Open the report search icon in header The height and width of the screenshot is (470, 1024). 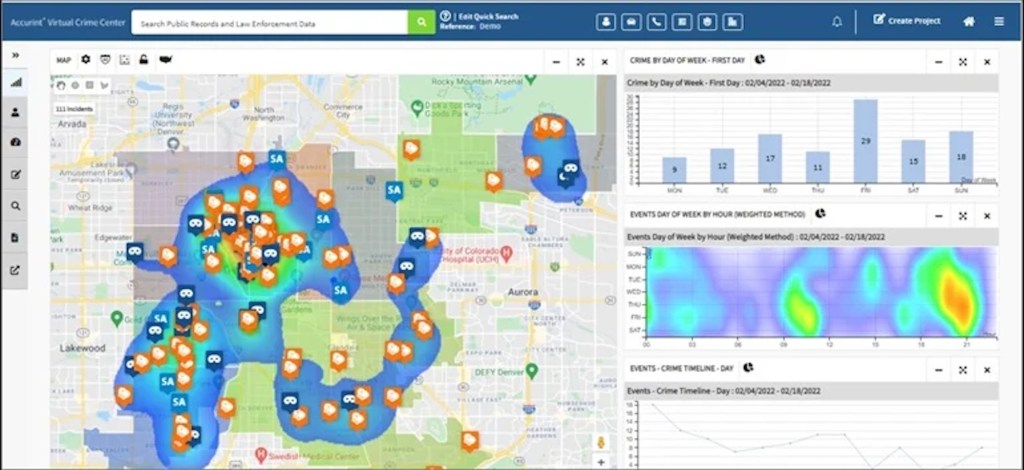click(x=682, y=22)
